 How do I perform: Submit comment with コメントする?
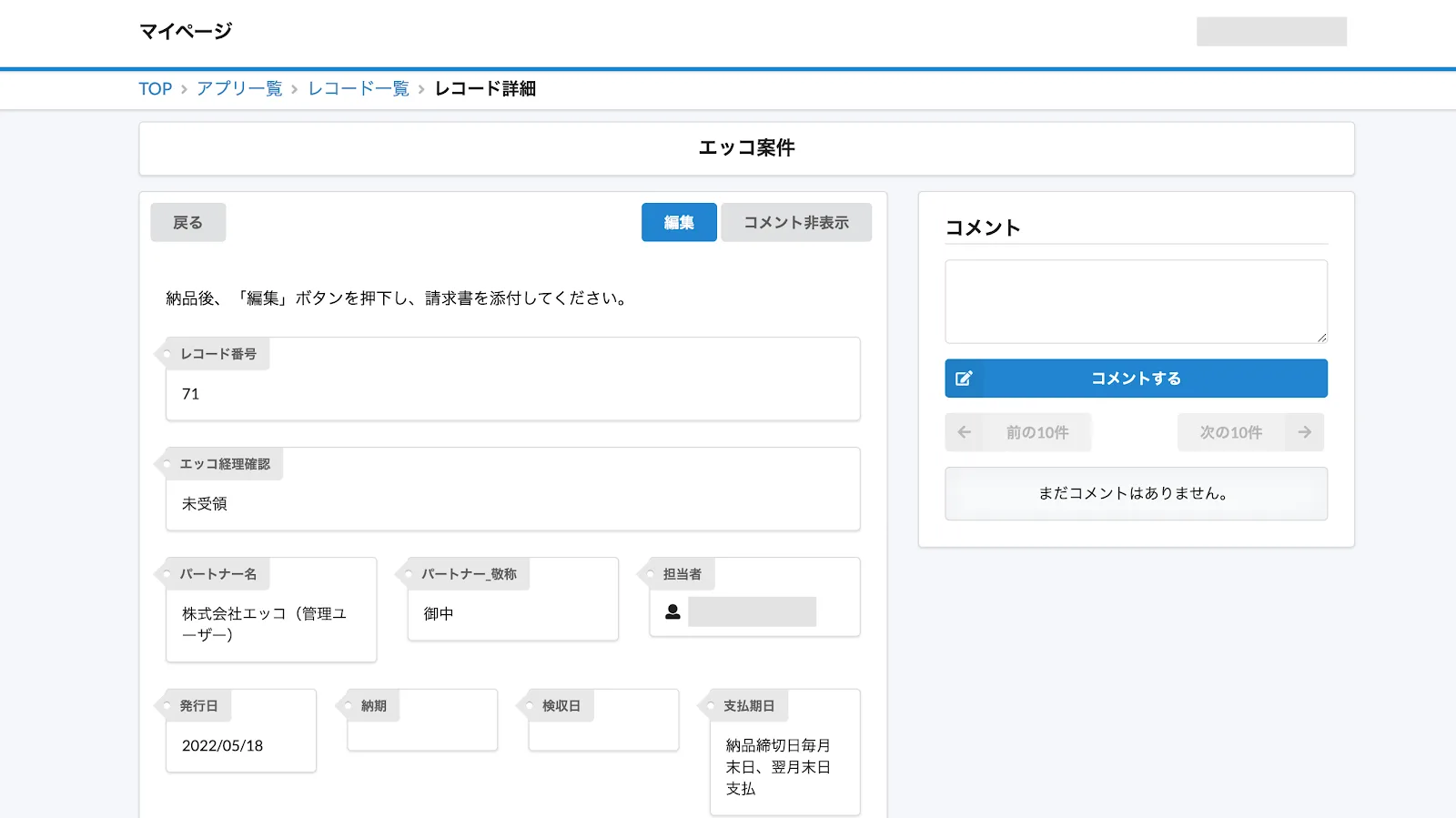click(x=1136, y=379)
